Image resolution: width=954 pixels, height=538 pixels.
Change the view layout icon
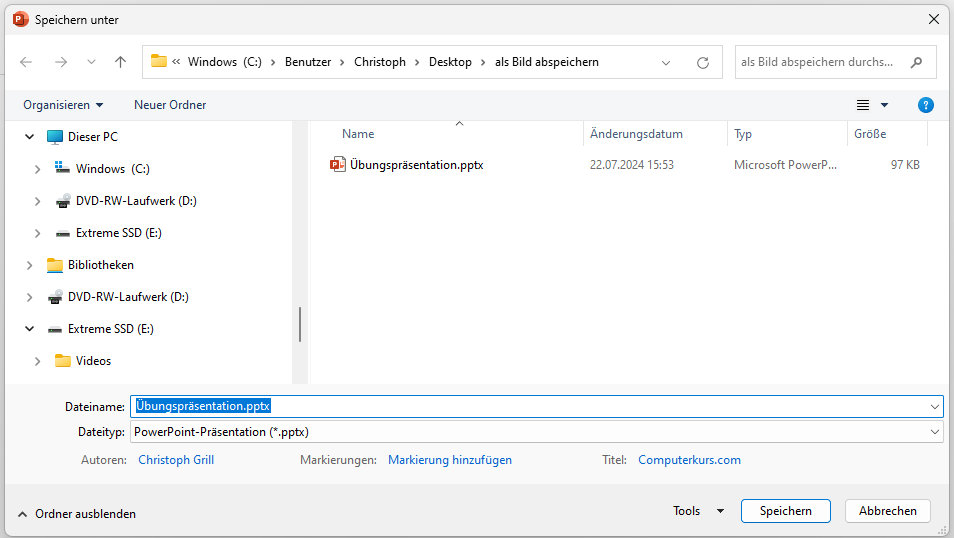pos(863,105)
